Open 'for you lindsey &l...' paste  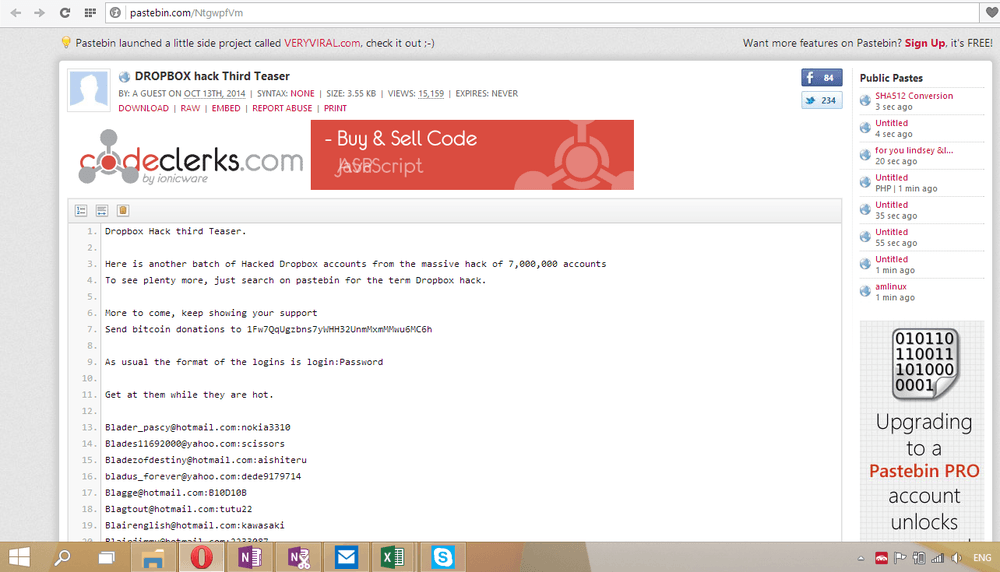click(x=914, y=150)
